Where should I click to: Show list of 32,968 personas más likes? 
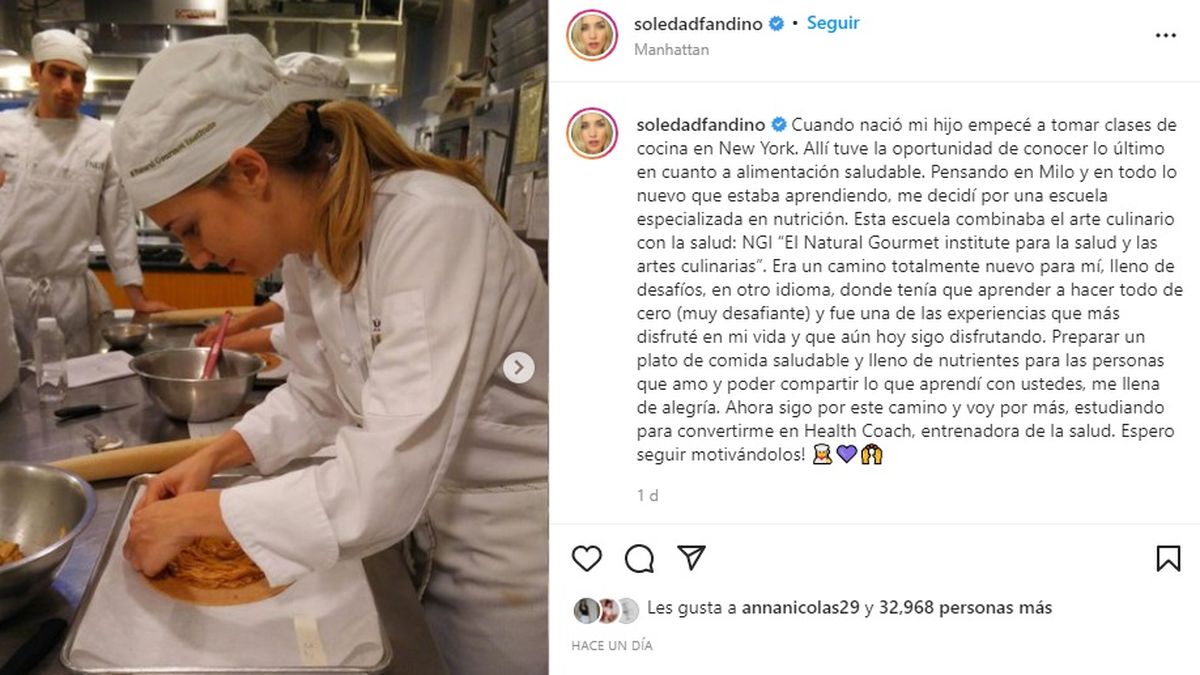point(966,607)
